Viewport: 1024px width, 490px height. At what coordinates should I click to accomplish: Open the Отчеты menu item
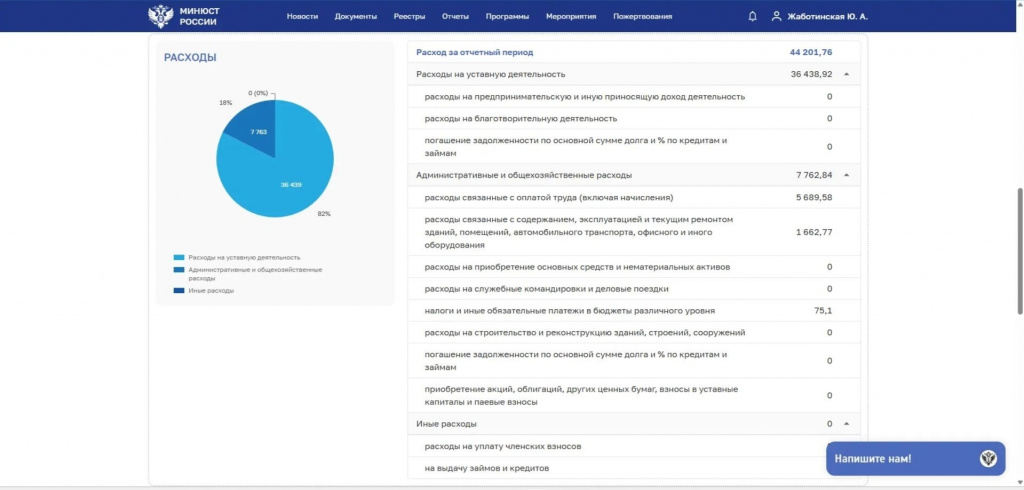(x=455, y=16)
